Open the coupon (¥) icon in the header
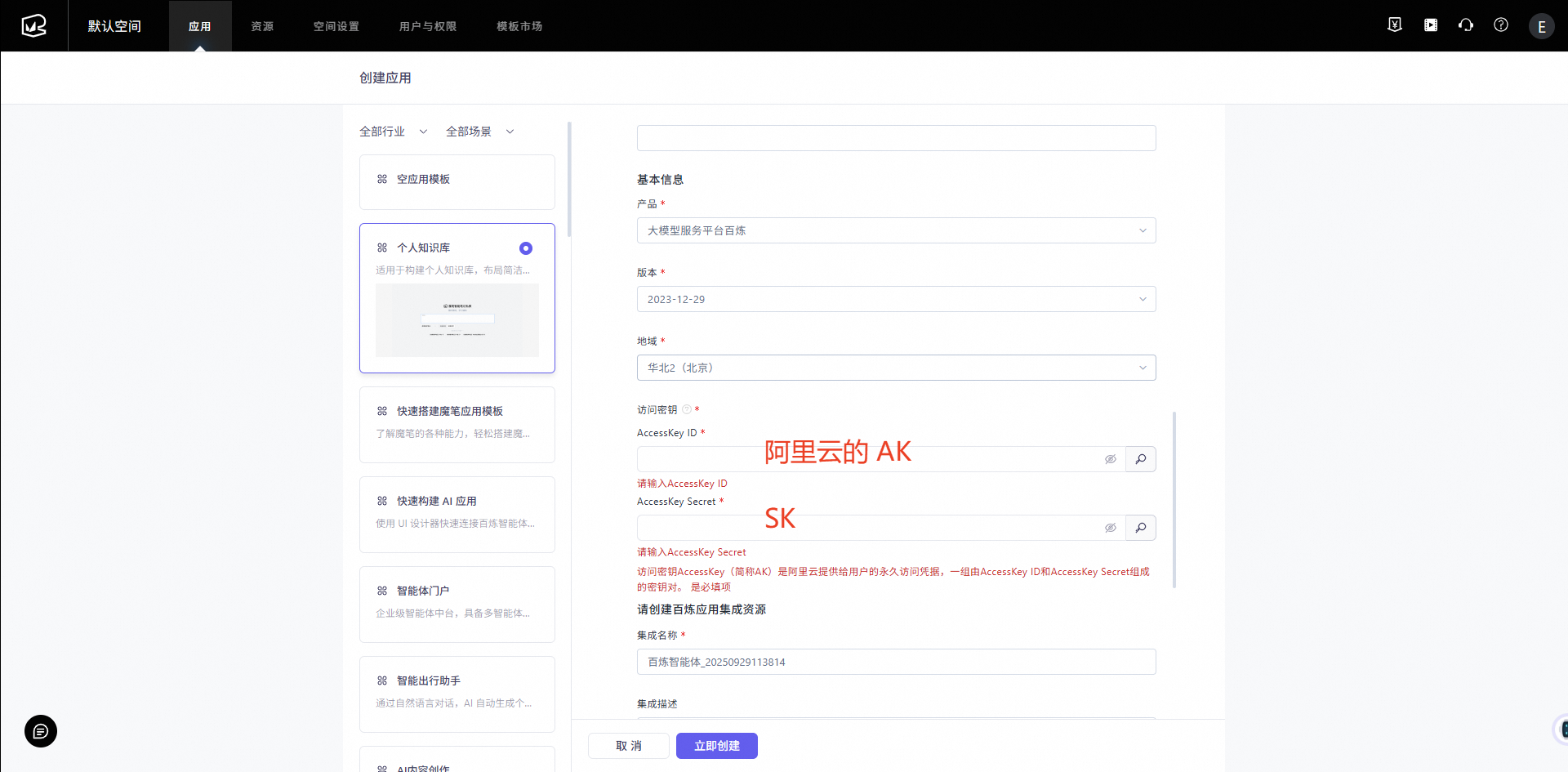The image size is (1568, 772). coord(1395,25)
